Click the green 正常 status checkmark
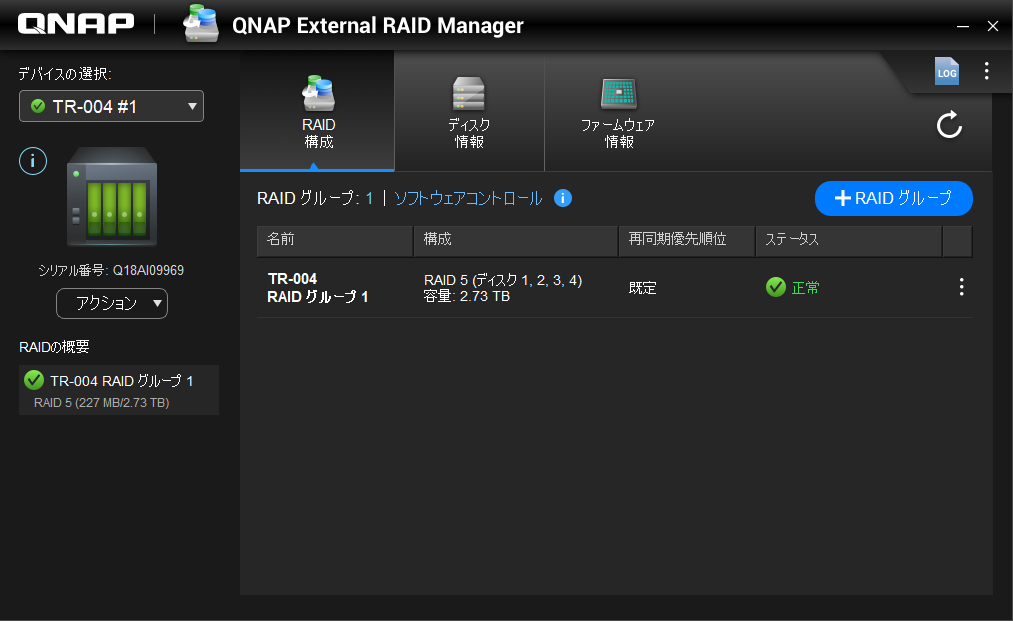1013x622 pixels. click(x=775, y=288)
